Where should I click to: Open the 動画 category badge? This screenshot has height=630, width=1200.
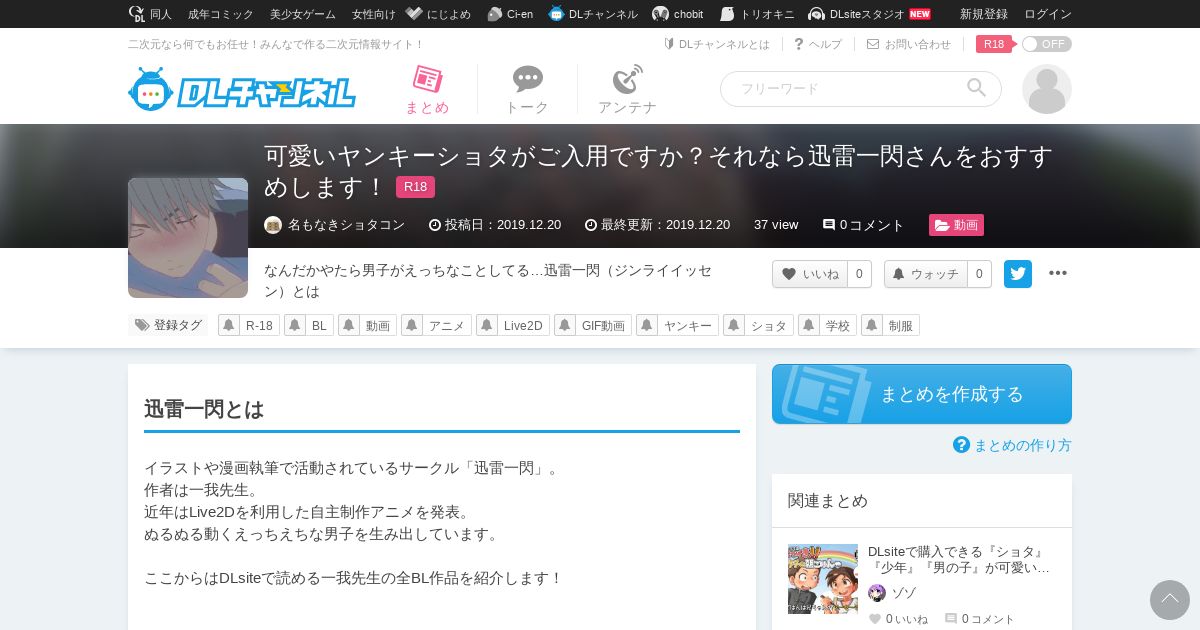[x=956, y=225]
